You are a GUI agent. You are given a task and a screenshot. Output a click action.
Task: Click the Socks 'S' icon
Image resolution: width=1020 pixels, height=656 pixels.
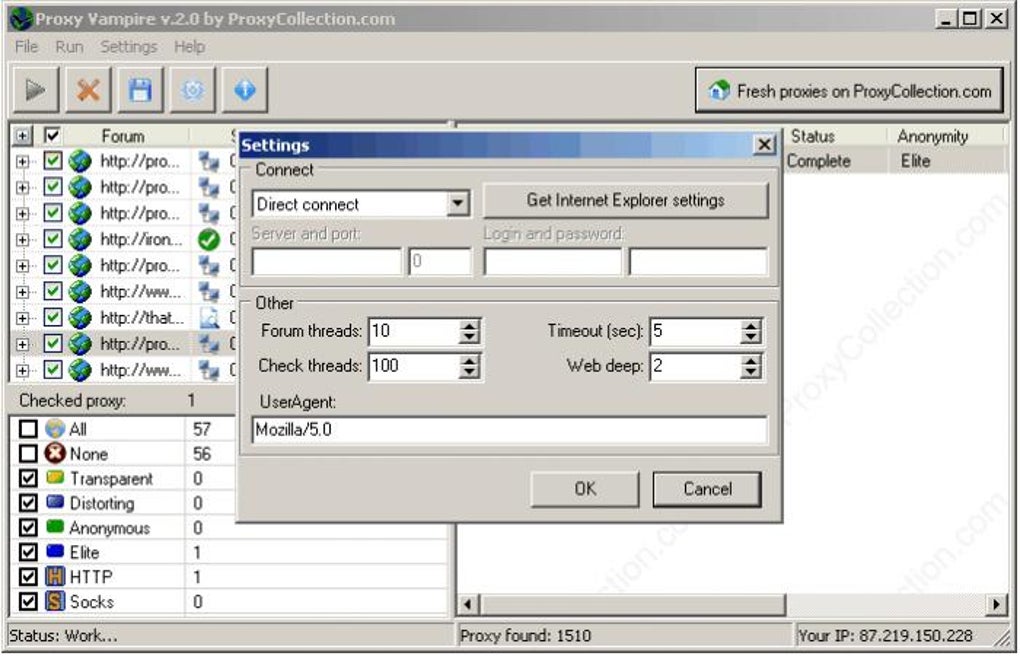pos(55,601)
